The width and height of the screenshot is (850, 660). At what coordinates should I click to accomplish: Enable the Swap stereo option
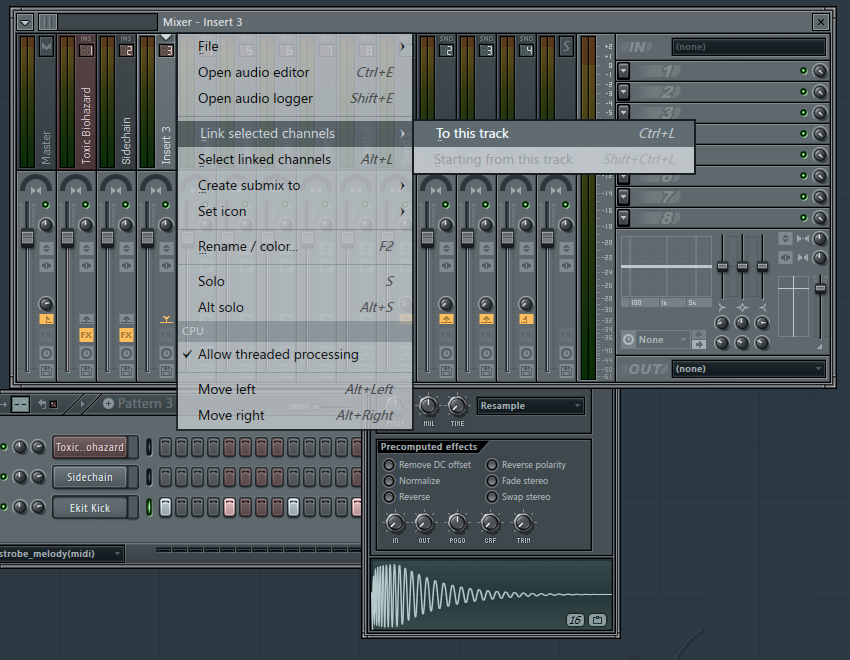click(518, 497)
